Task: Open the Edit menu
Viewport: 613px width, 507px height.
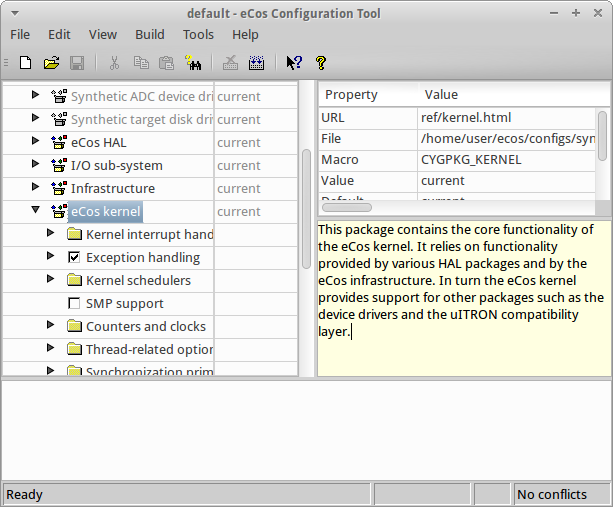Action: (x=59, y=35)
